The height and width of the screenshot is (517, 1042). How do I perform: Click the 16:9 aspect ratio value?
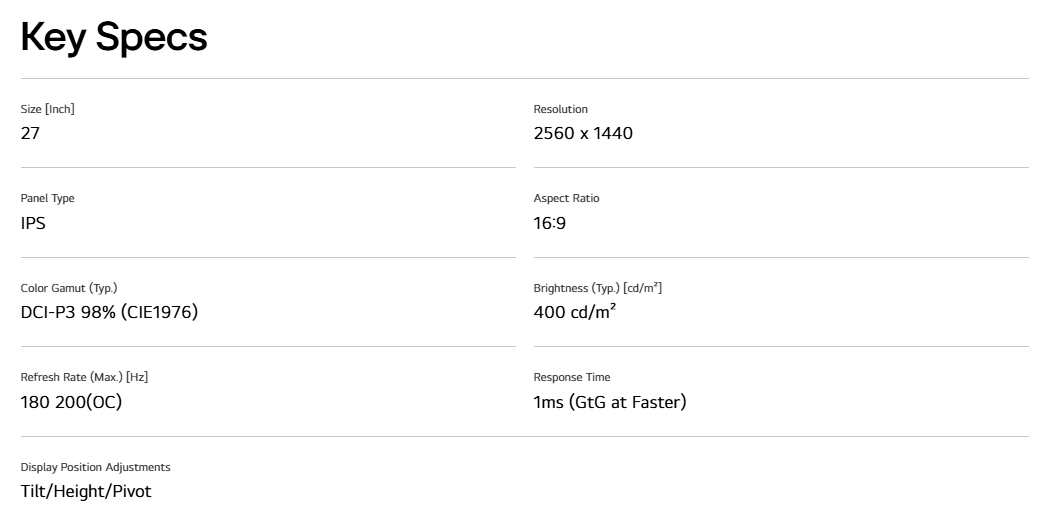coord(550,223)
